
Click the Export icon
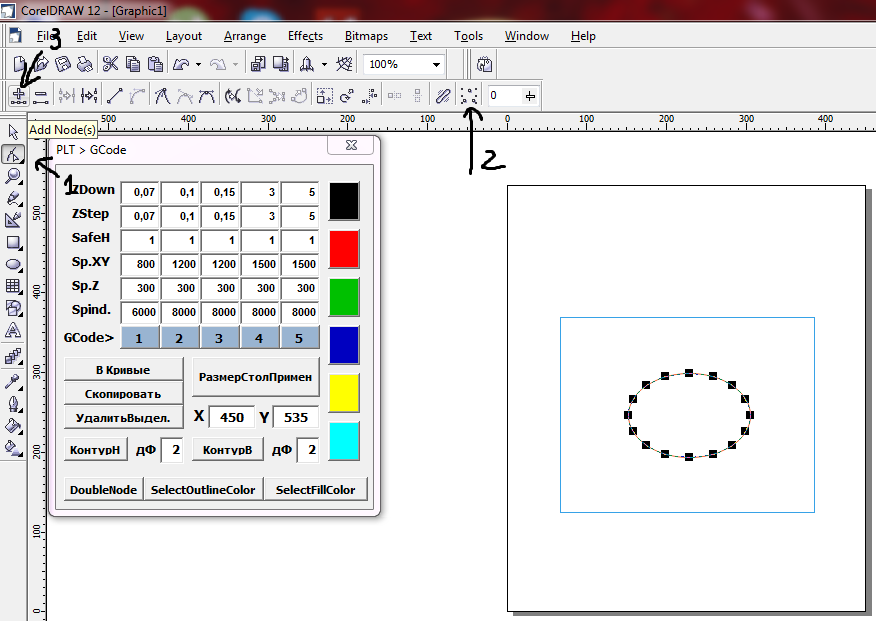(280, 64)
